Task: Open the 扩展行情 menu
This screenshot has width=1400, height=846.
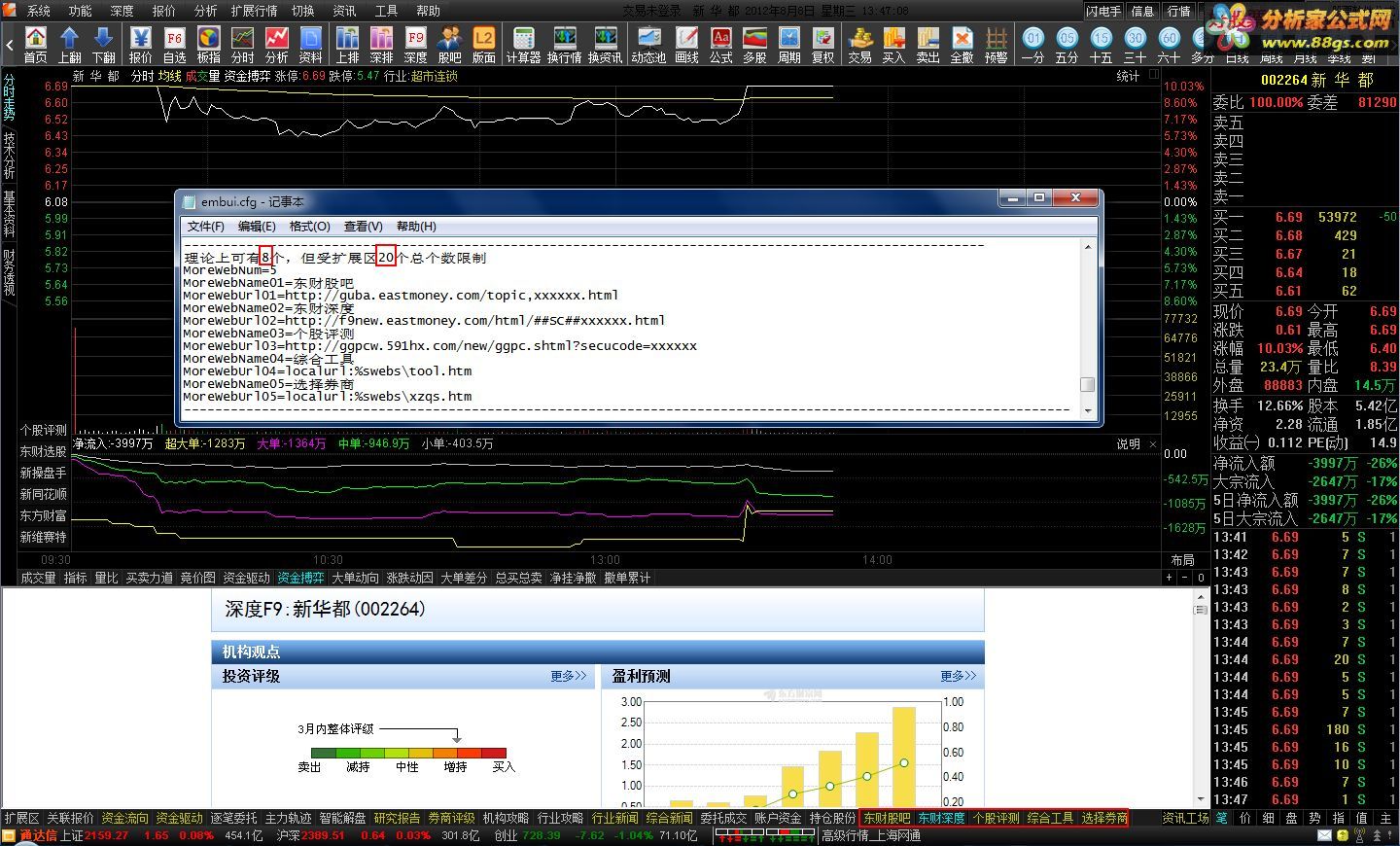Action: [x=254, y=11]
